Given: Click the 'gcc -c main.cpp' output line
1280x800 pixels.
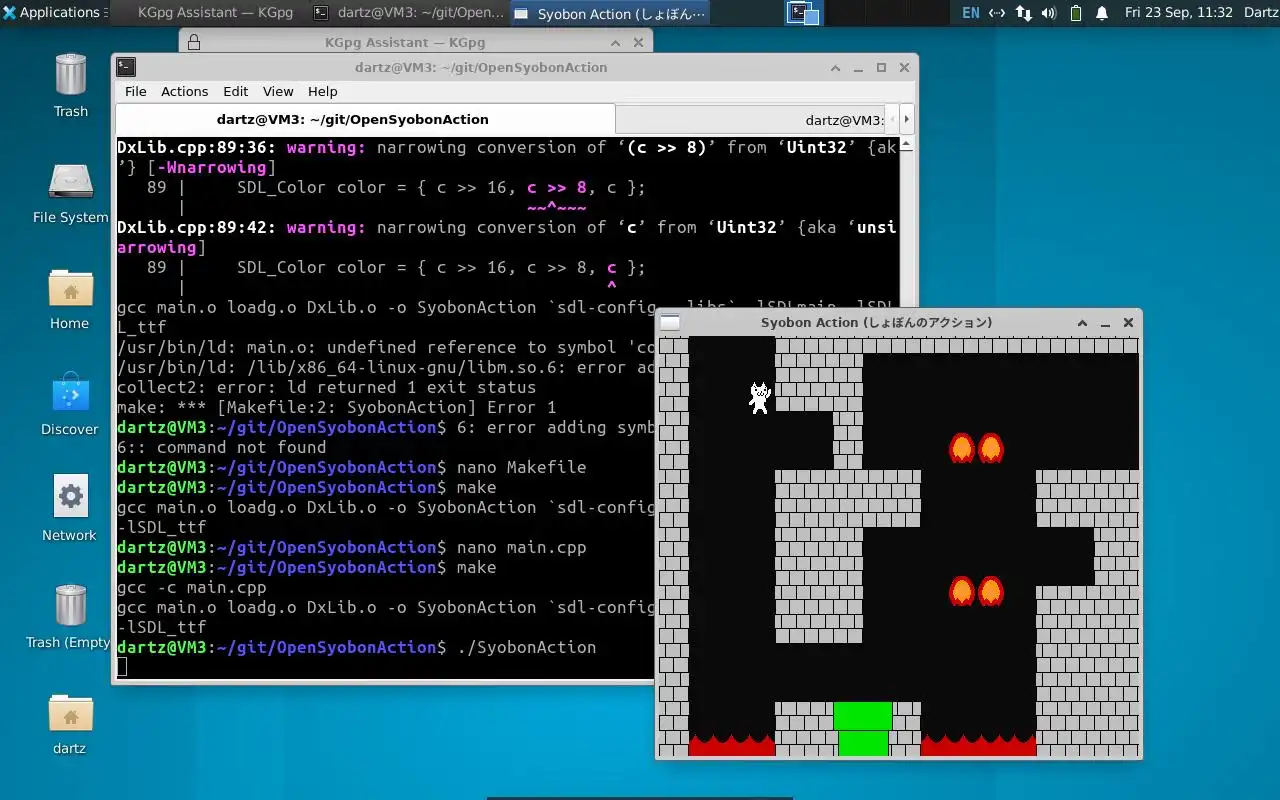Looking at the screenshot, I should [192, 587].
